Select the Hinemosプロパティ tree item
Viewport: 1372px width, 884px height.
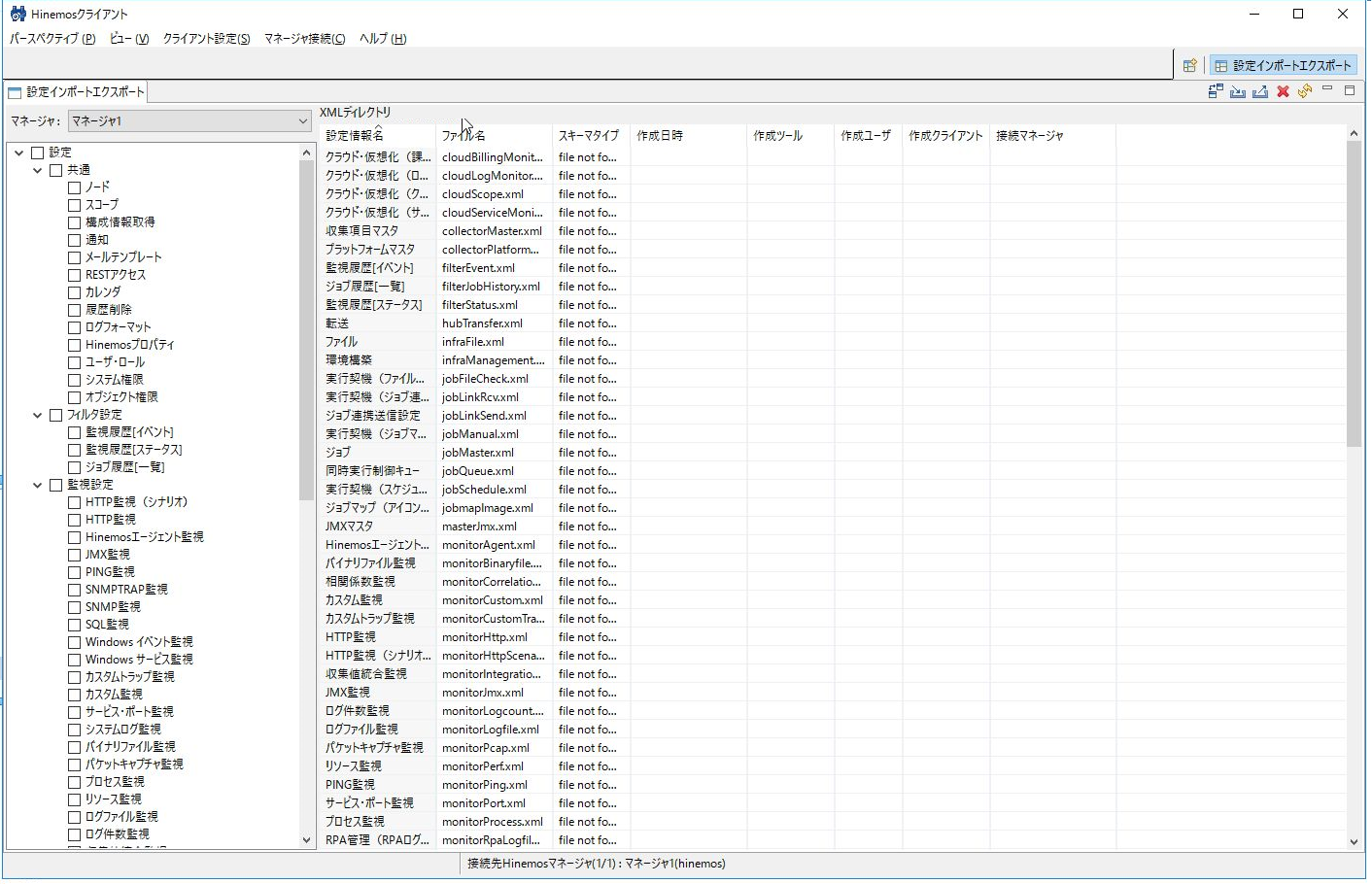(x=130, y=345)
